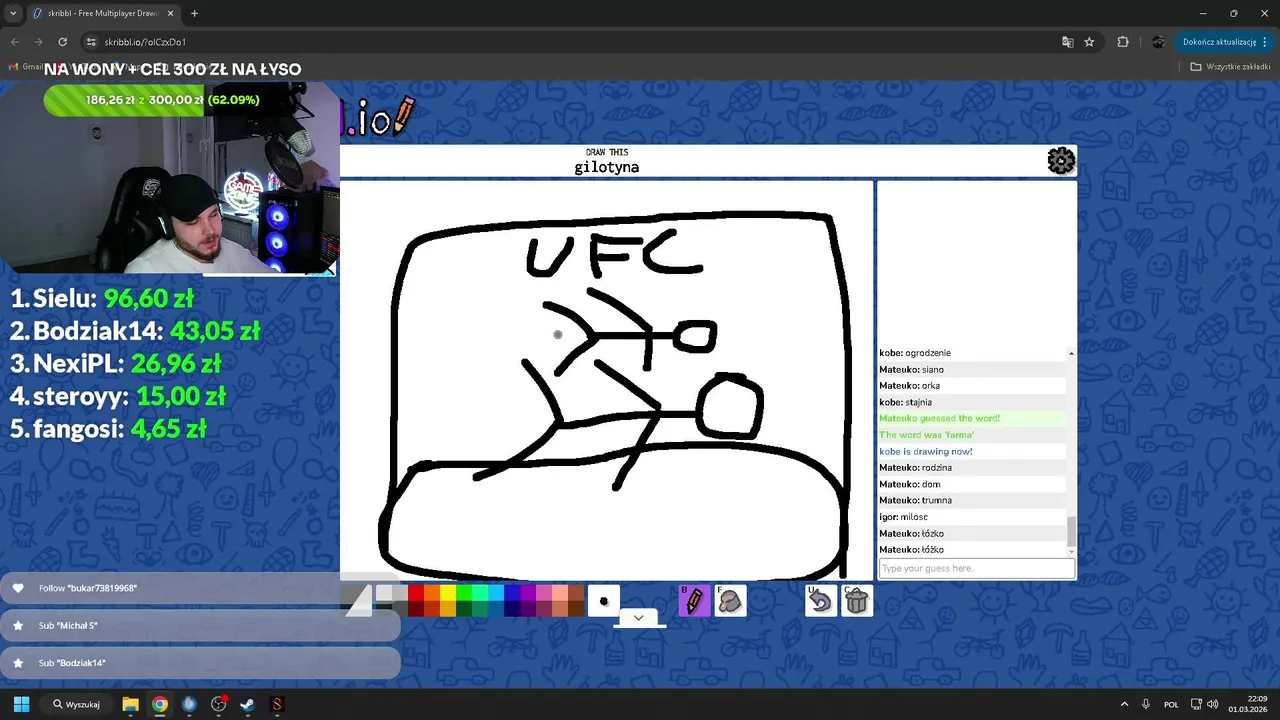Open File Explorer from taskbar
The height and width of the screenshot is (720, 1280).
tap(130, 704)
